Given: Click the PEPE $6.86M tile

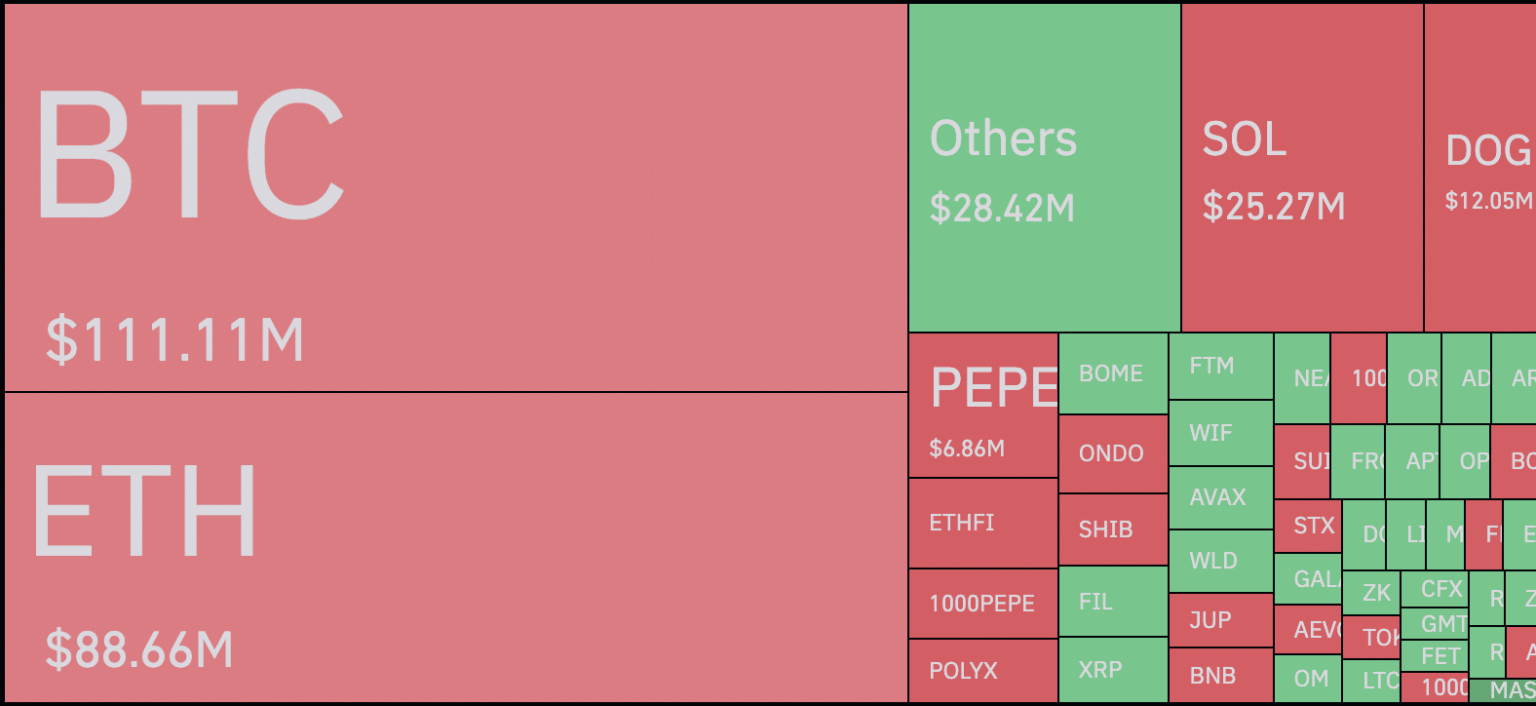Looking at the screenshot, I should click(x=983, y=405).
